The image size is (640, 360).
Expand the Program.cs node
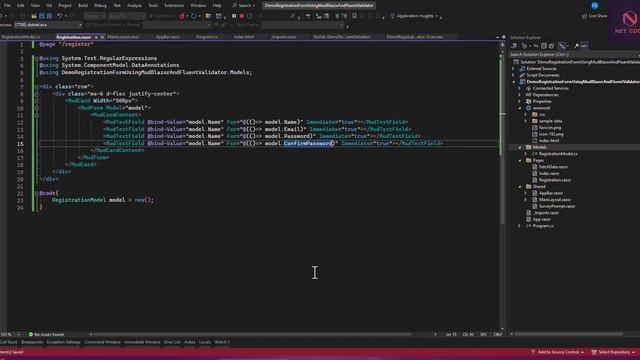click(520, 226)
